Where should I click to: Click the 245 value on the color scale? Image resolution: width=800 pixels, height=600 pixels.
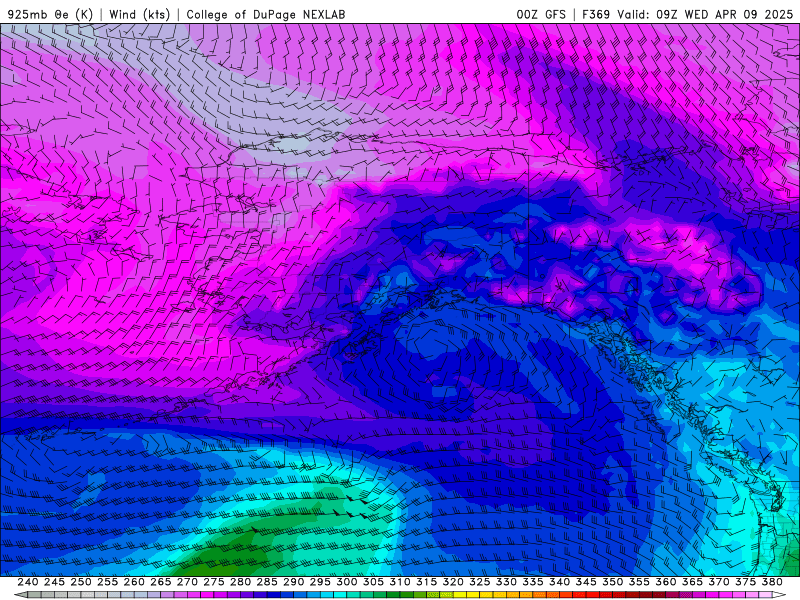tap(54, 582)
